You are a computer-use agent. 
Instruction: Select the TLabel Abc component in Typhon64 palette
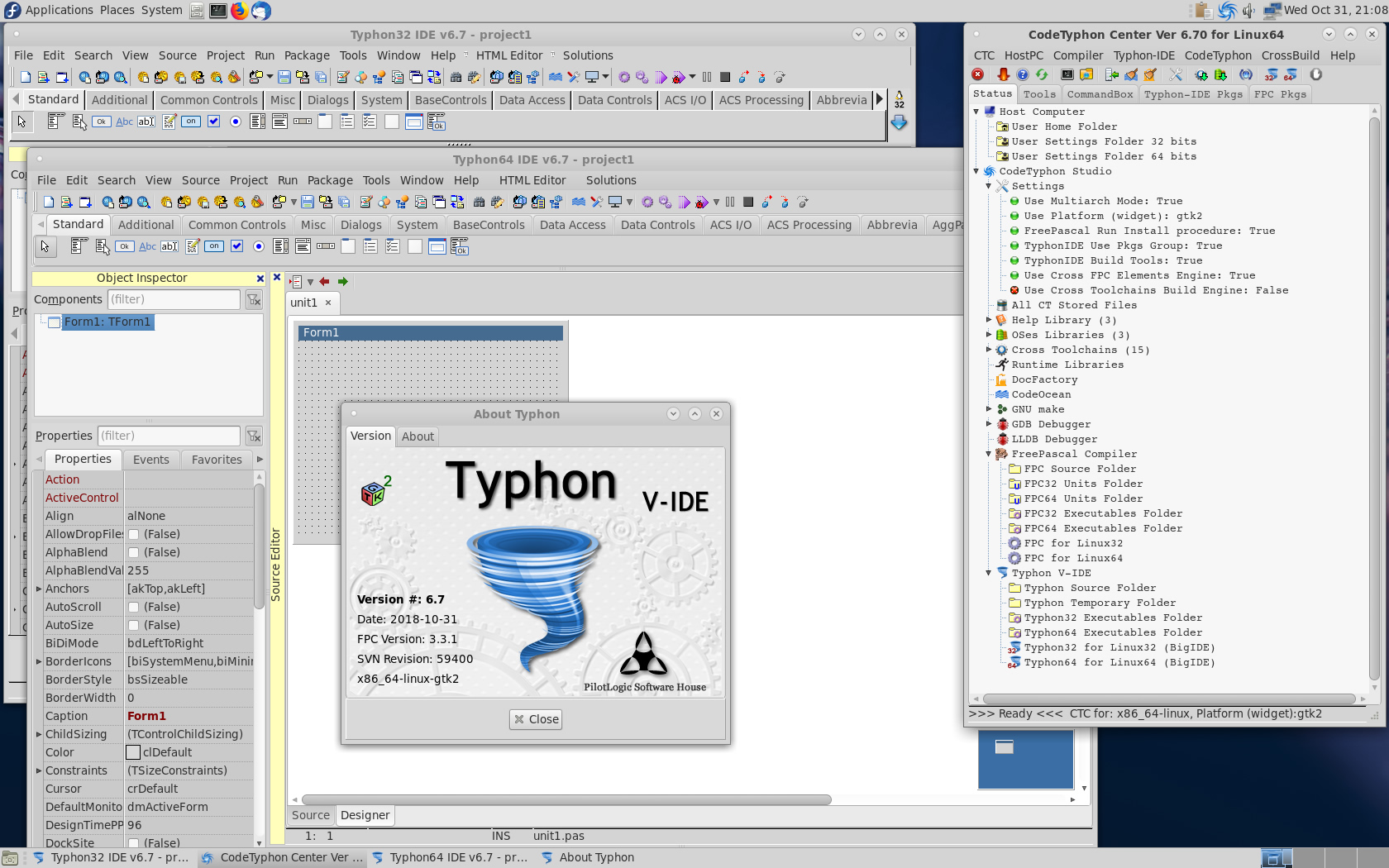[147, 246]
